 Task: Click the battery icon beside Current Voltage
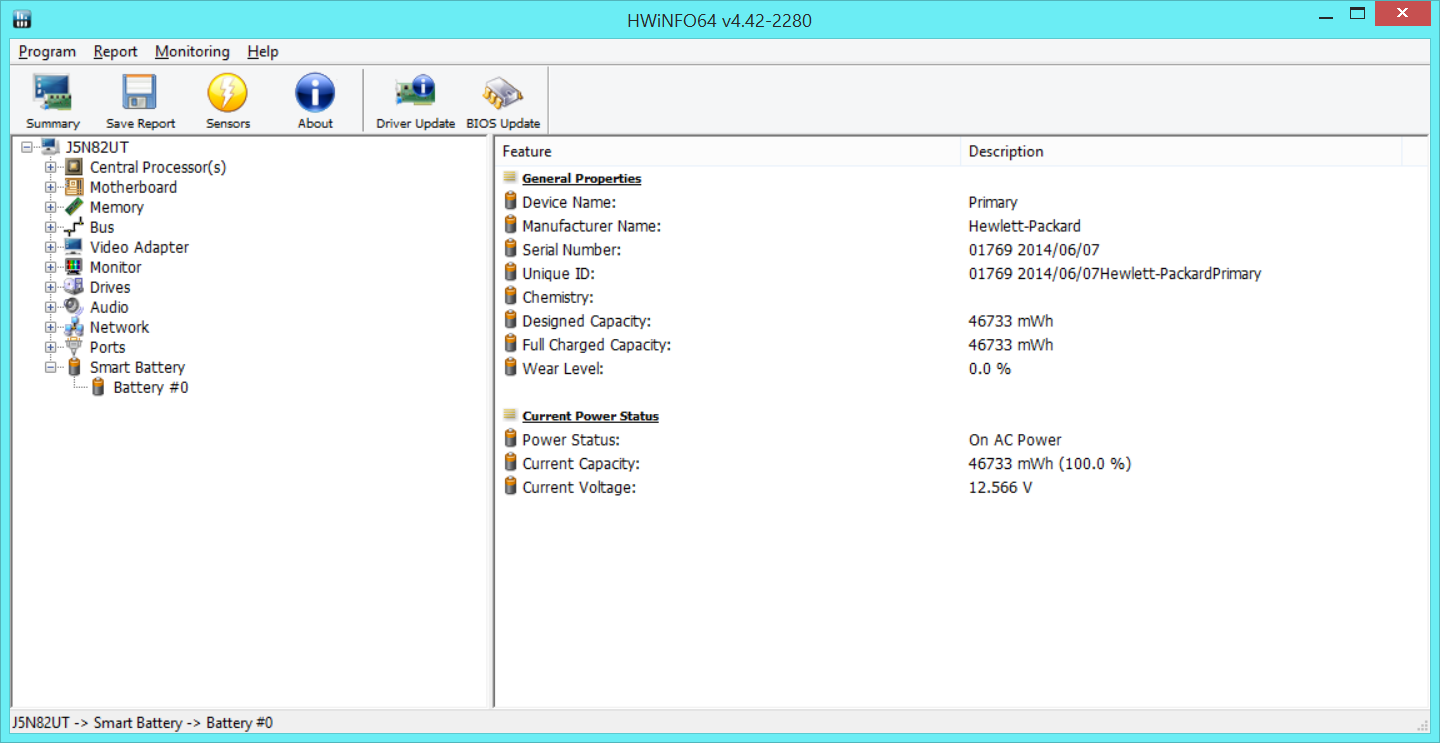(510, 487)
